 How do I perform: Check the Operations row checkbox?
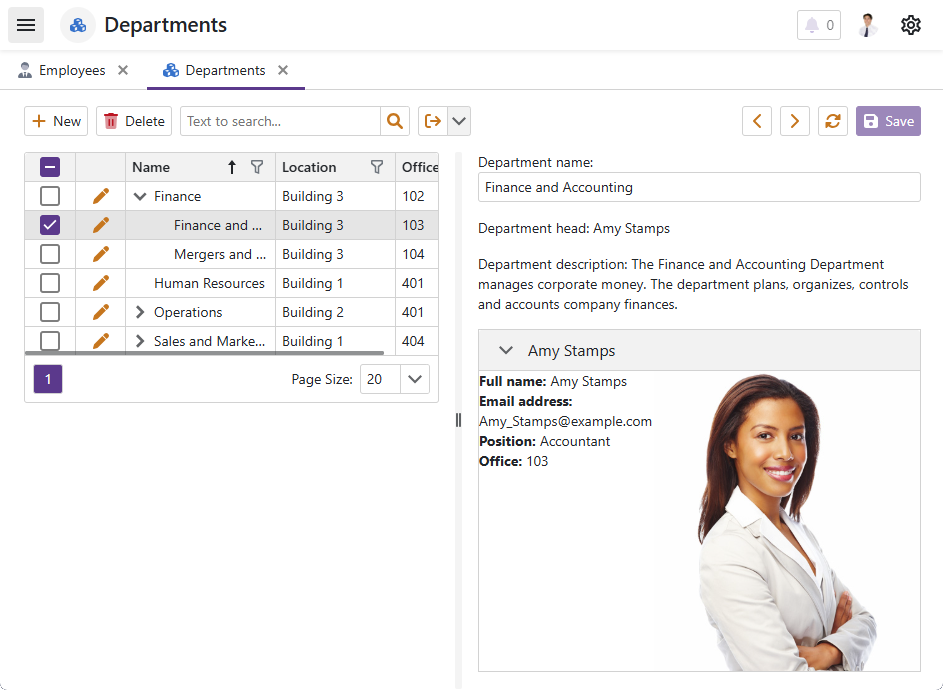[50, 312]
